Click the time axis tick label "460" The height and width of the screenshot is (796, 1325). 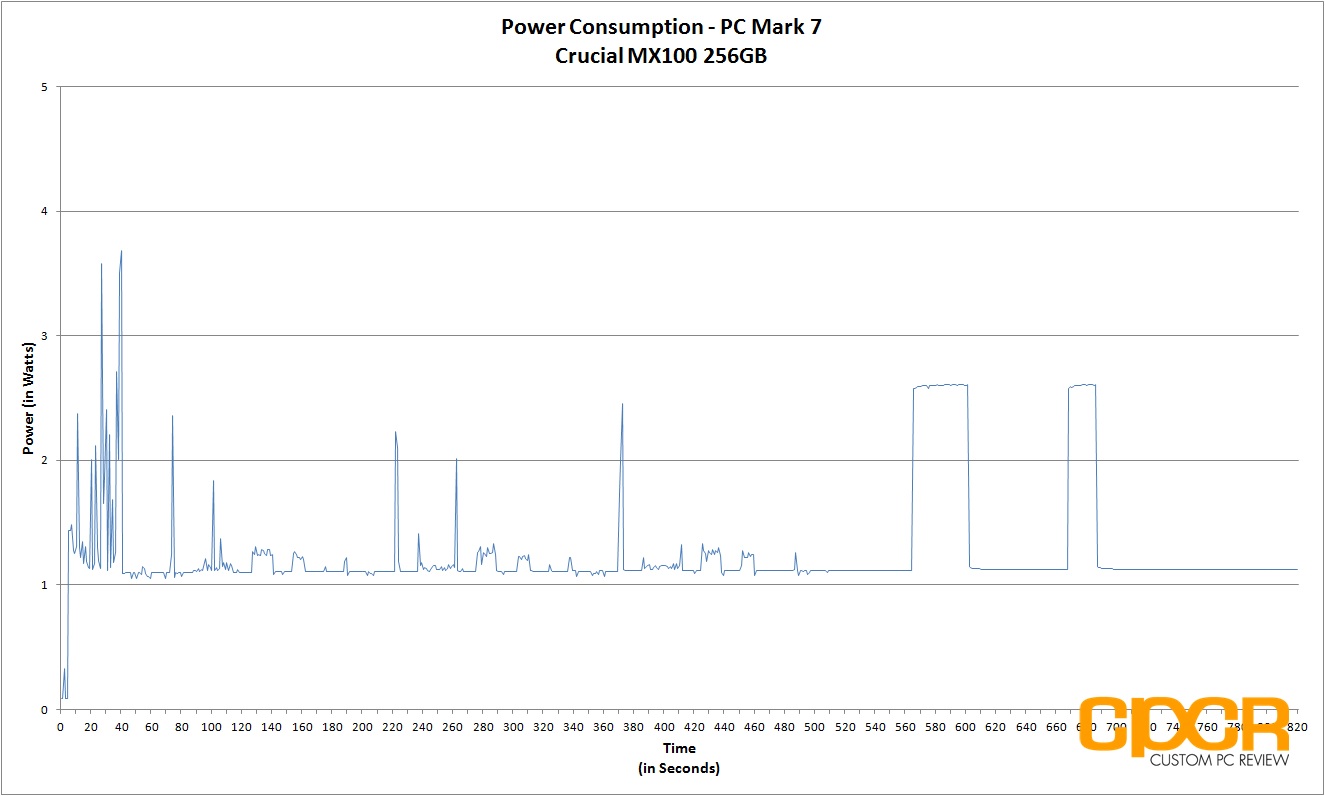[754, 727]
